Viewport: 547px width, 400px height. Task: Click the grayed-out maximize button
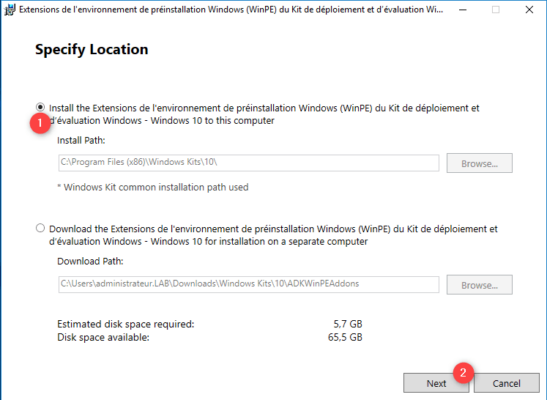[x=496, y=10]
